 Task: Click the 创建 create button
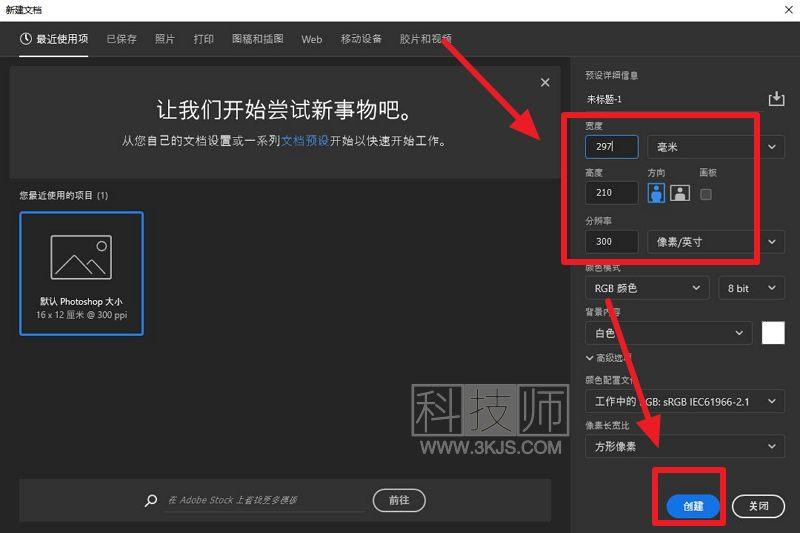pyautogui.click(x=693, y=506)
